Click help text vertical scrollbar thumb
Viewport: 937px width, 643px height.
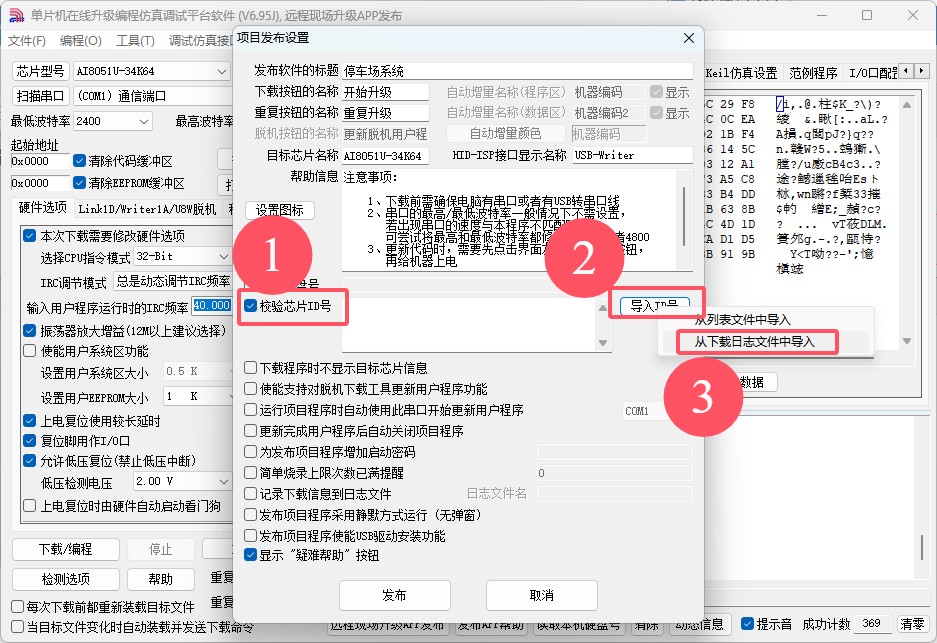point(684,215)
